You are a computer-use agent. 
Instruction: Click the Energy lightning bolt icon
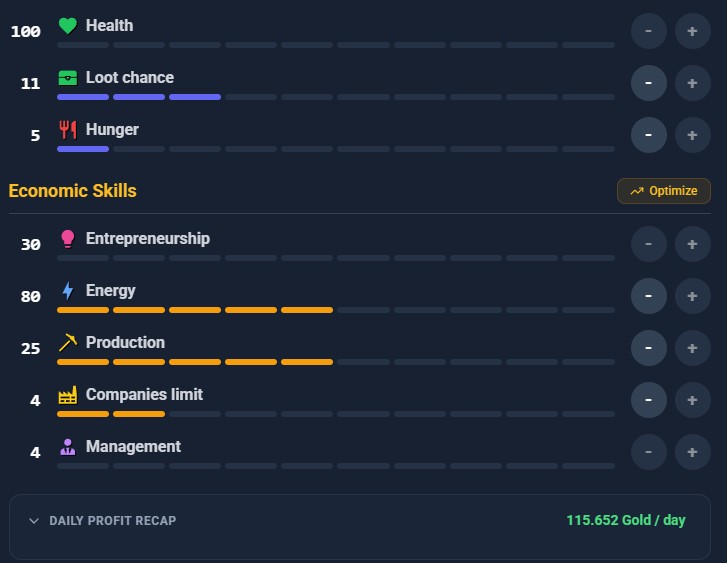tap(68, 290)
